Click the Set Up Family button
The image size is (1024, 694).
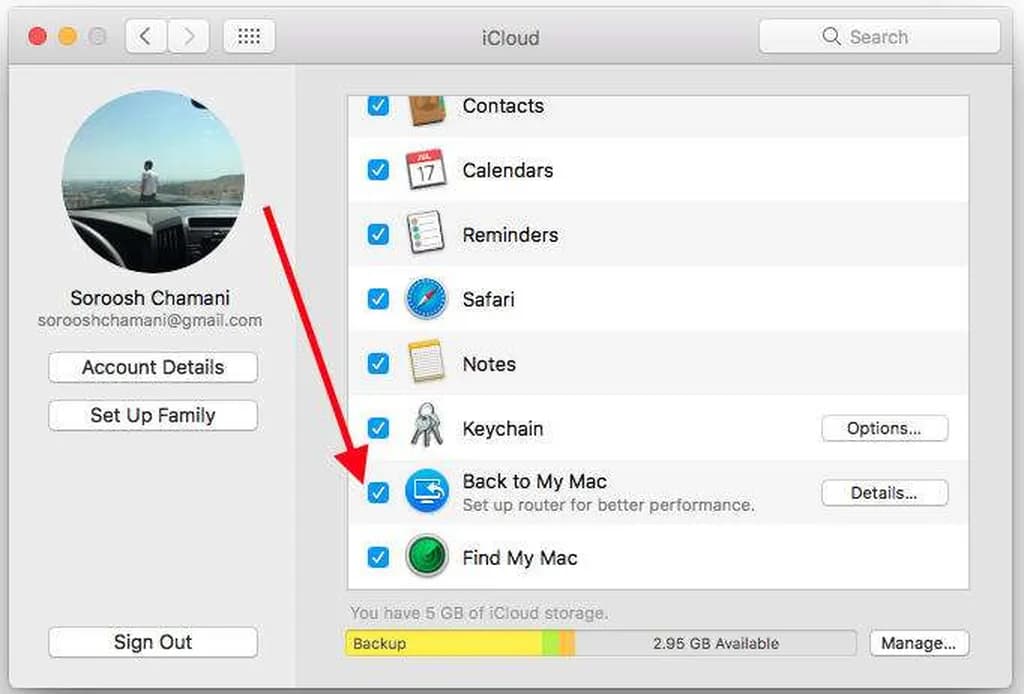tap(153, 415)
